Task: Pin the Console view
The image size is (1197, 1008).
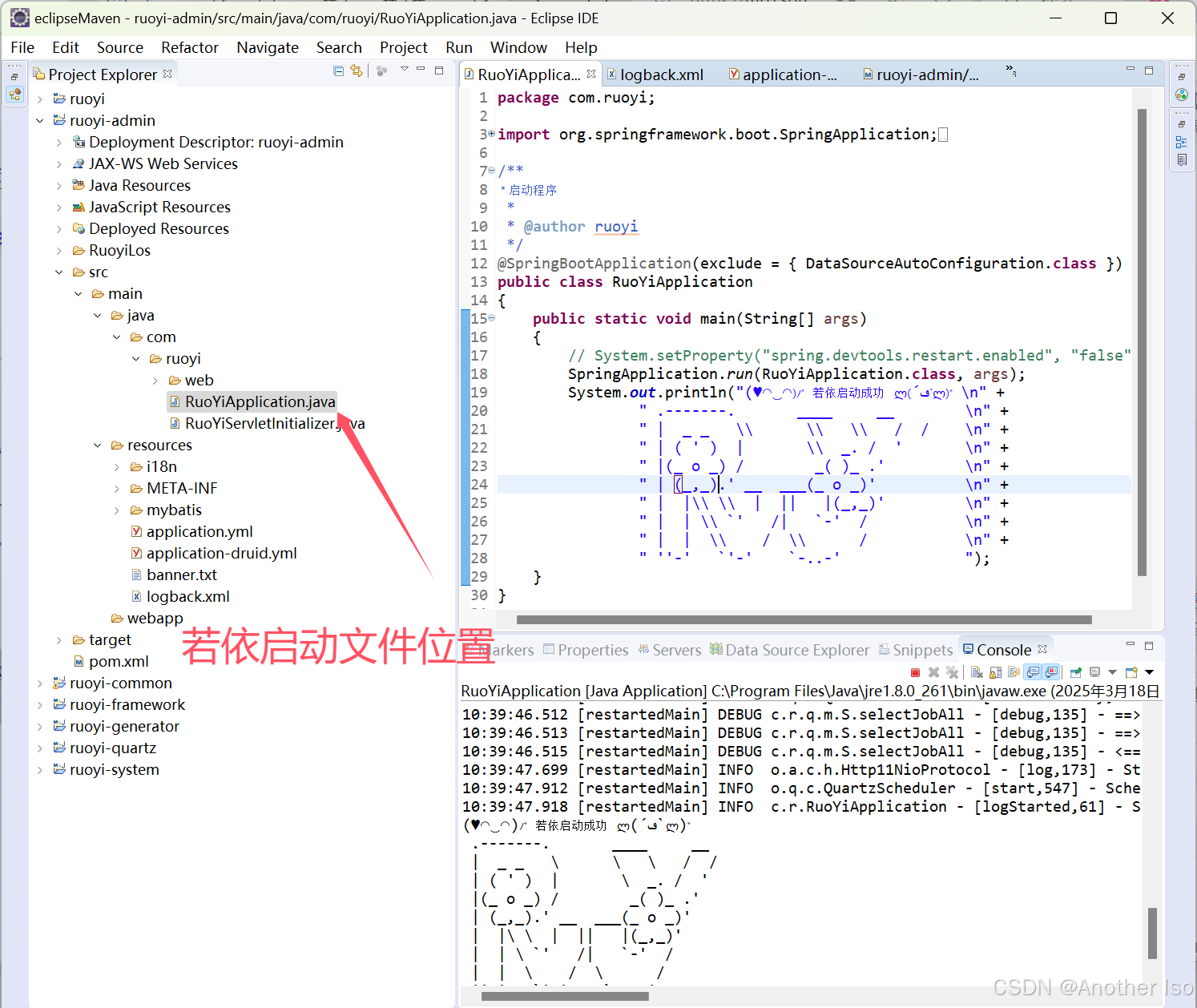Action: click(x=1076, y=672)
